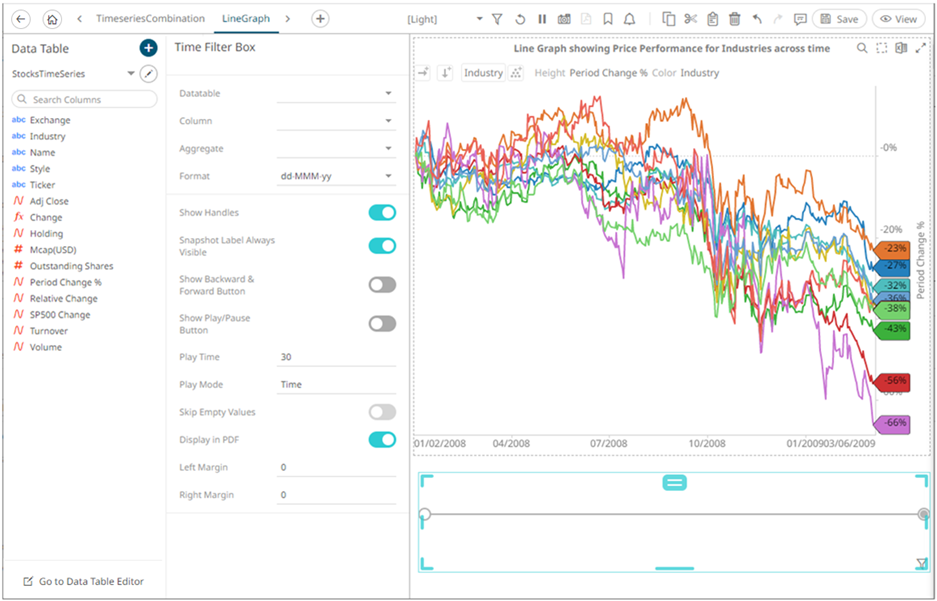
Task: Enable Show Play/Pause Button toggle
Action: (x=382, y=324)
